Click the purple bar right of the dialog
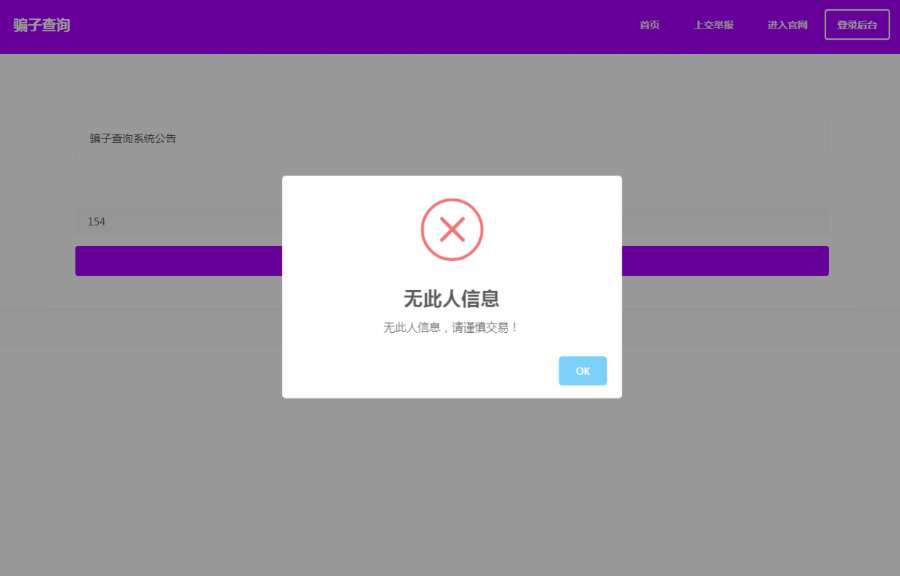900x576 pixels. tap(725, 261)
